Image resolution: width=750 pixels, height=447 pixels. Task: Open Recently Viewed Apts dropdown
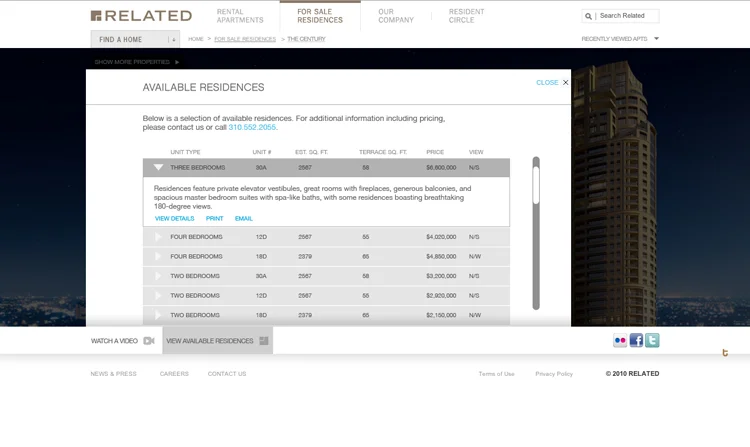[x=620, y=39]
